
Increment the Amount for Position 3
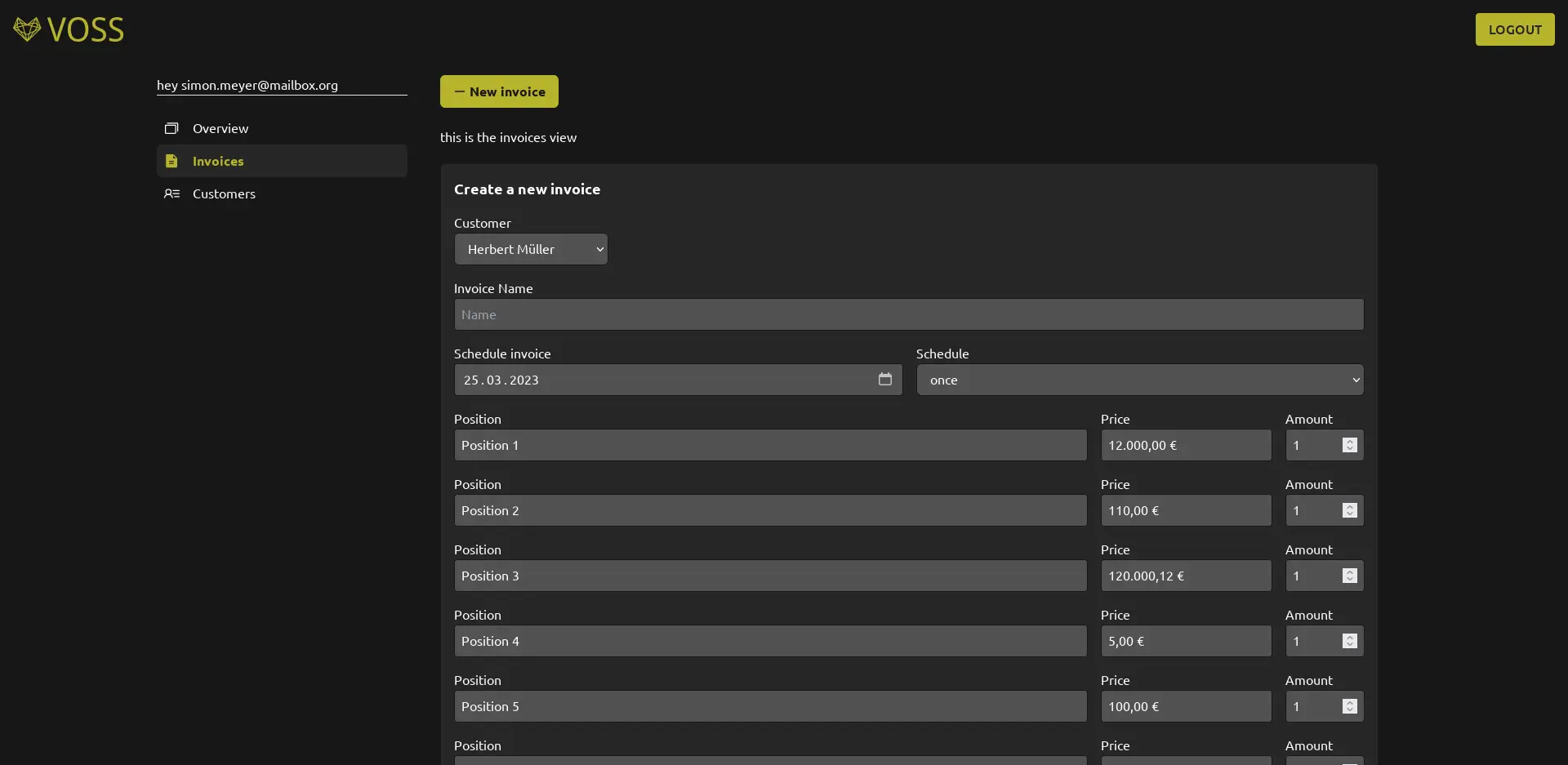[1349, 572]
